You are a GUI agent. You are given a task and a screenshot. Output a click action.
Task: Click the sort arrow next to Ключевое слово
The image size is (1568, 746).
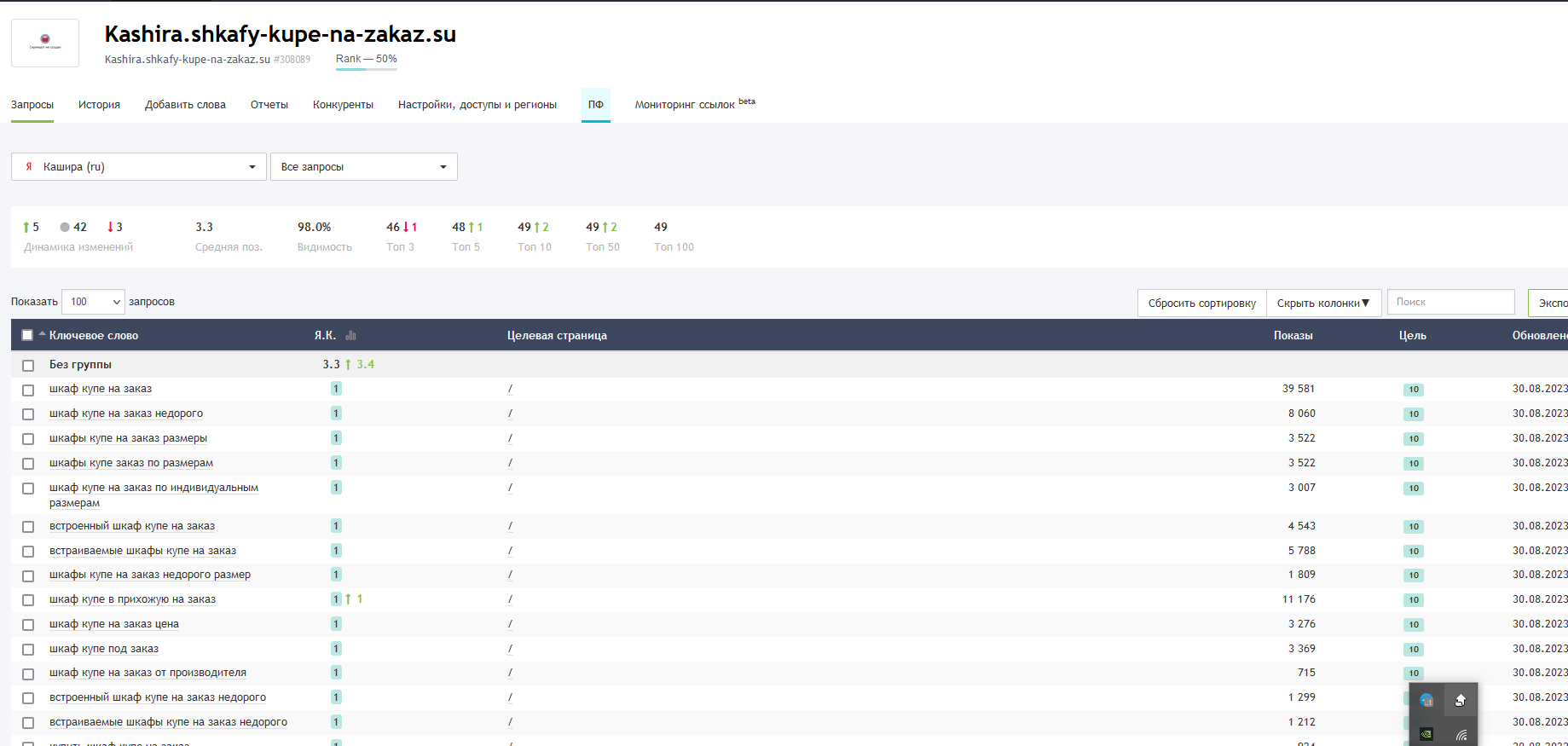pyautogui.click(x=42, y=334)
